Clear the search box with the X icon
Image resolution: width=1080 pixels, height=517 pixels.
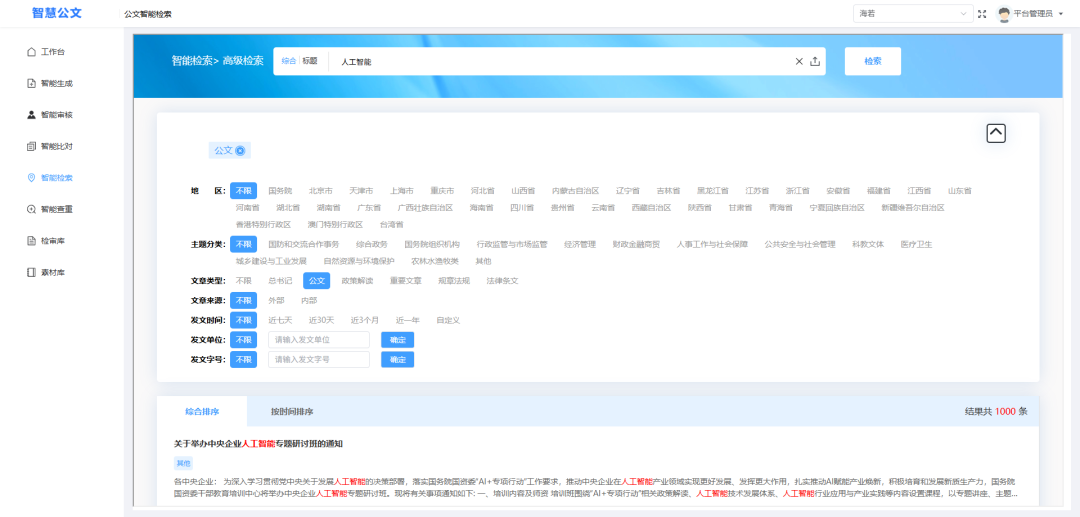pyautogui.click(x=799, y=61)
